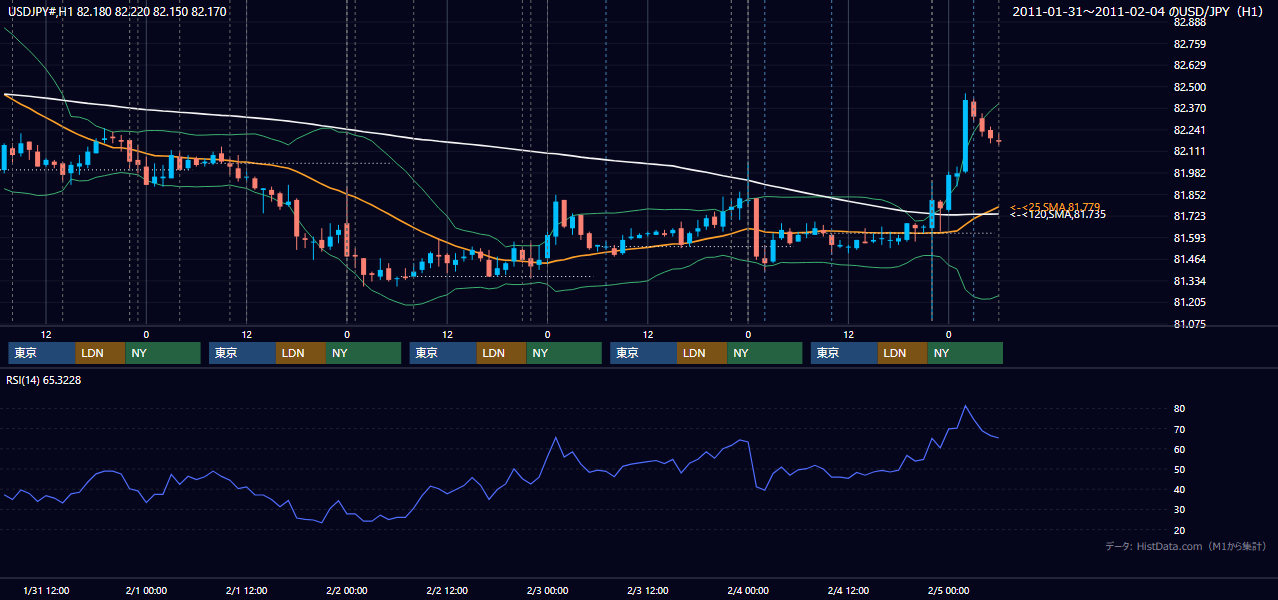Click the 81.334 price axis value
The image size is (1278, 600).
click(x=1189, y=281)
